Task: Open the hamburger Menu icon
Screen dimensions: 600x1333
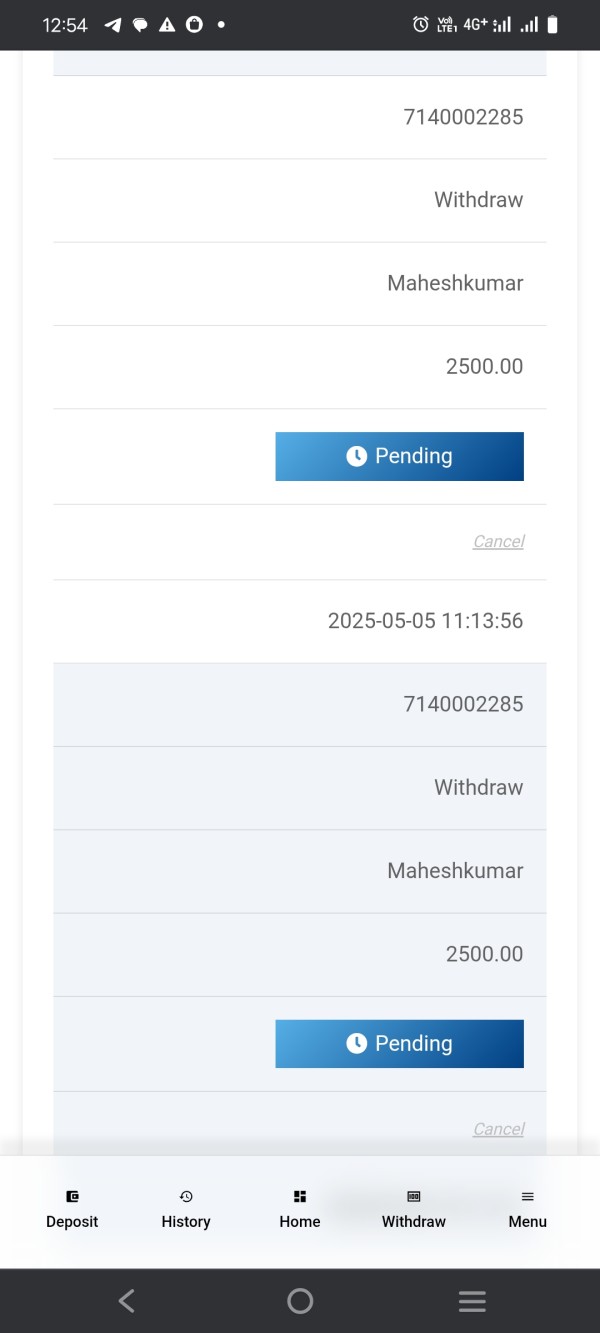Action: (x=527, y=1196)
